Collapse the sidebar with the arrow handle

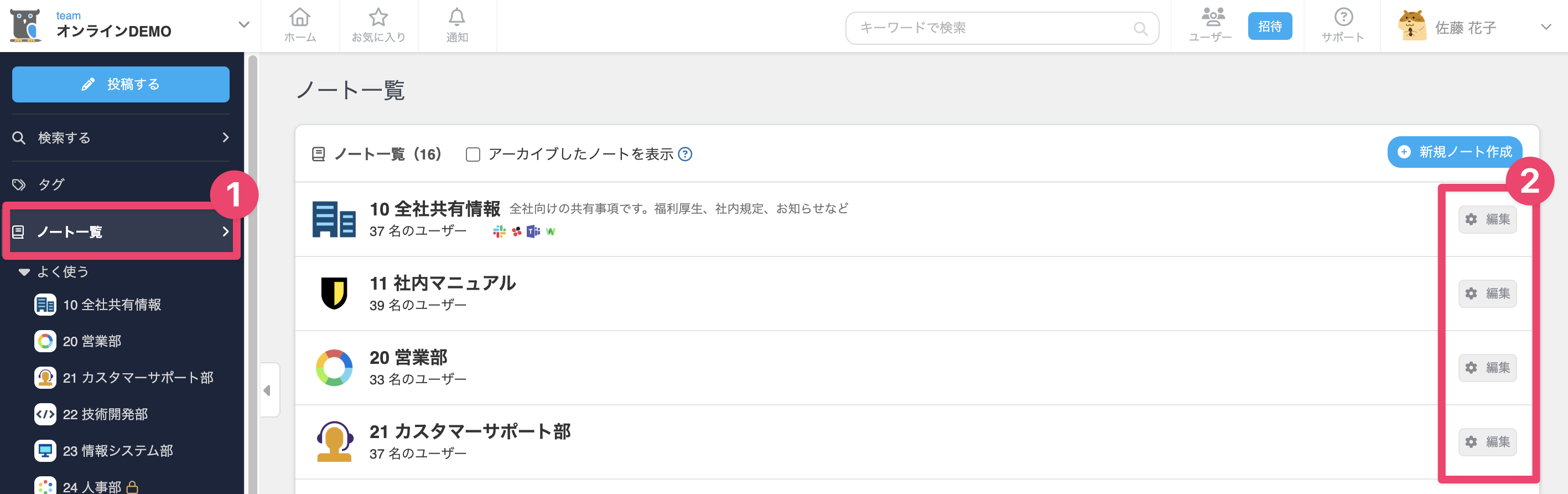[268, 390]
